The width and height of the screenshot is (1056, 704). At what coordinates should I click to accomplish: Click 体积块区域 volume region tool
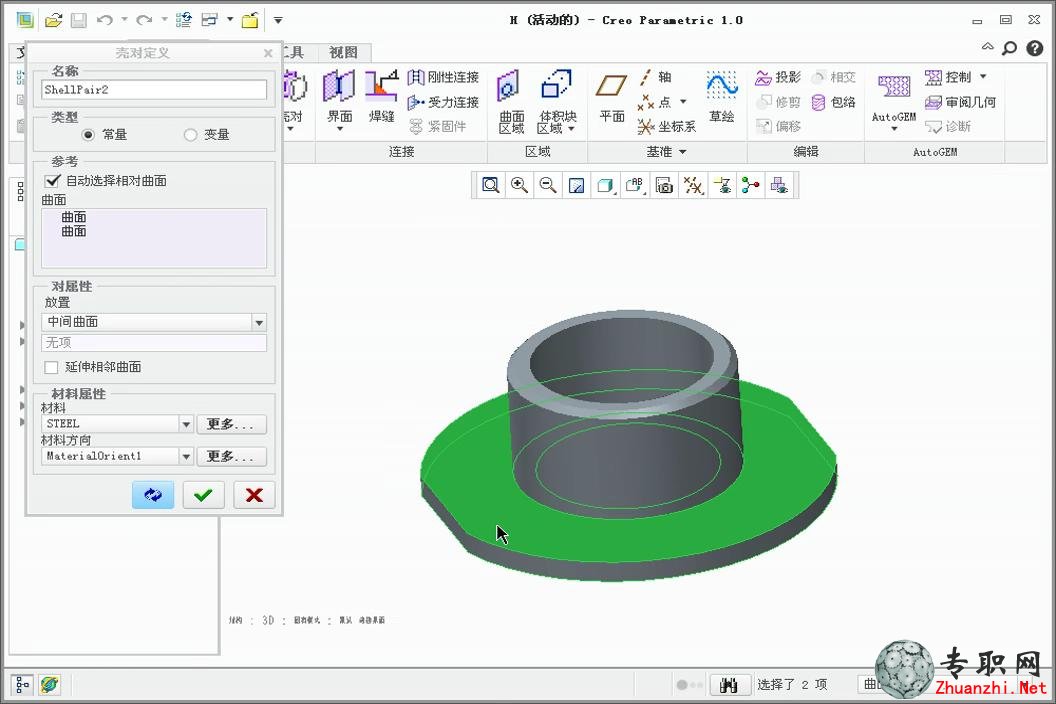coord(556,101)
